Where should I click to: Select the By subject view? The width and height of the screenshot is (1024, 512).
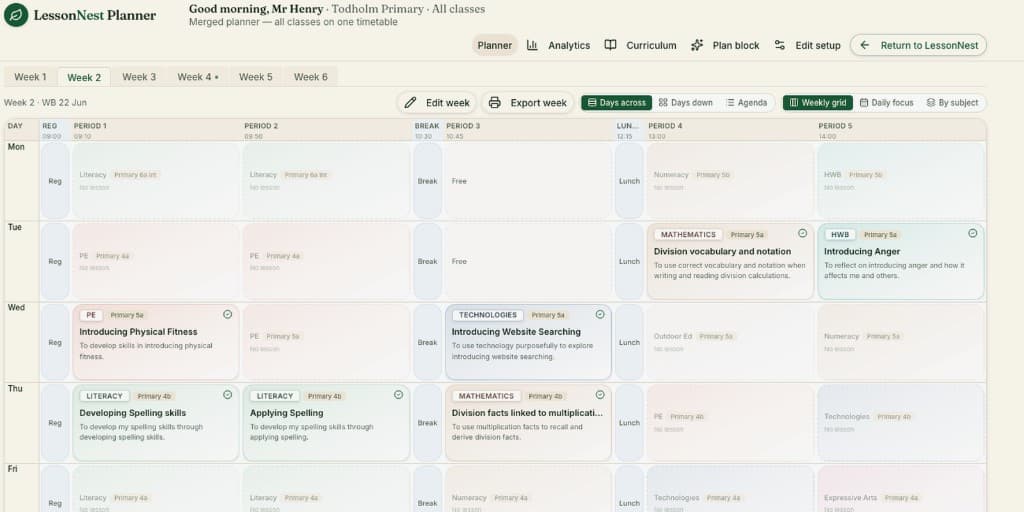point(952,103)
